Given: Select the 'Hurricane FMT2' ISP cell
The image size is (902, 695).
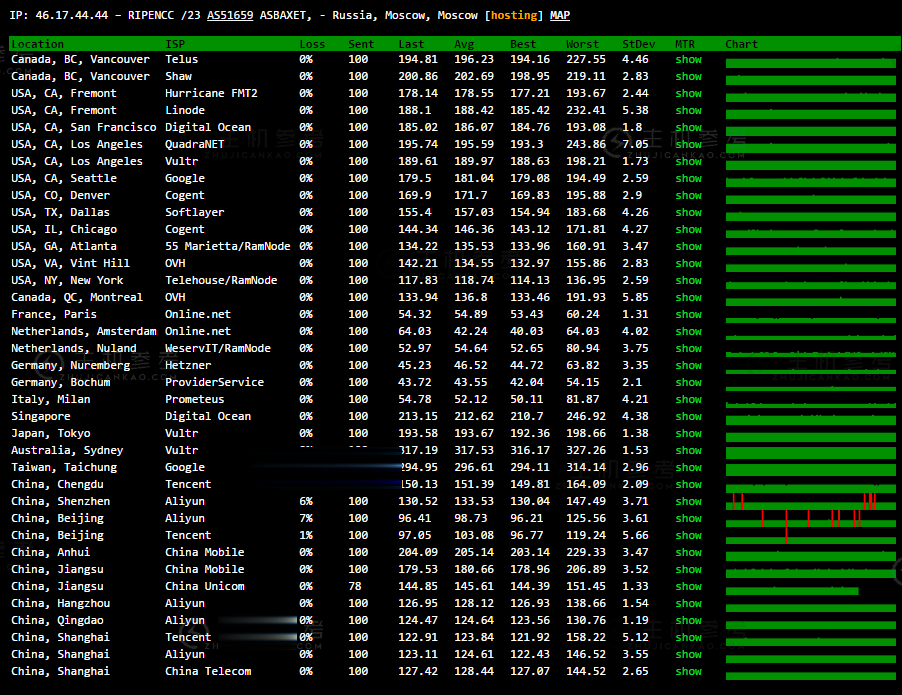Looking at the screenshot, I should (x=211, y=93).
